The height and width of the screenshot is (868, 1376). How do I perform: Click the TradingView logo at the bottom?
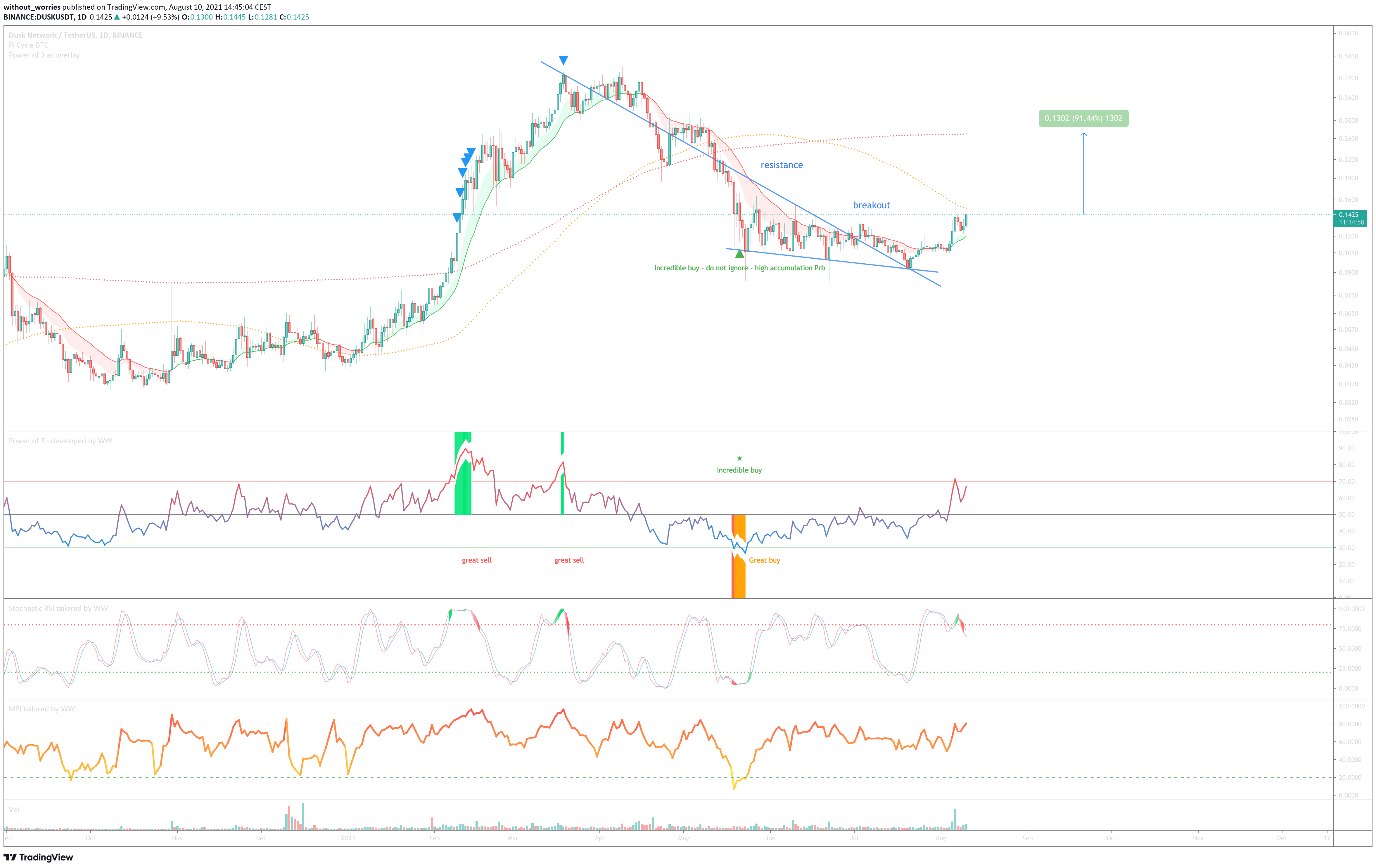point(38,857)
